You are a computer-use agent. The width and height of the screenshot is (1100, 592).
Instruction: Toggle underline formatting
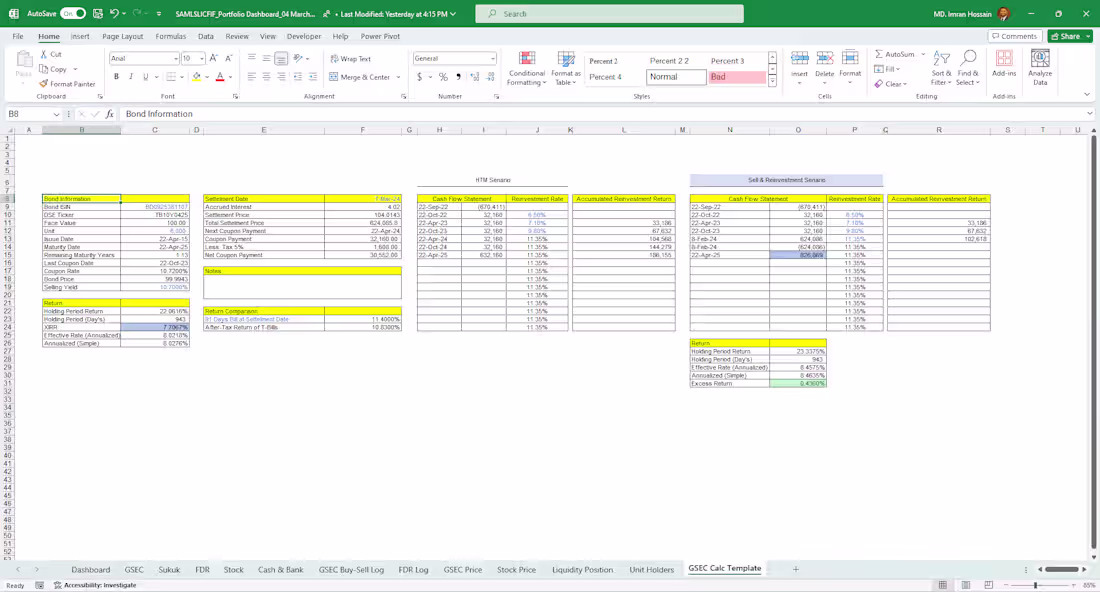[146, 76]
